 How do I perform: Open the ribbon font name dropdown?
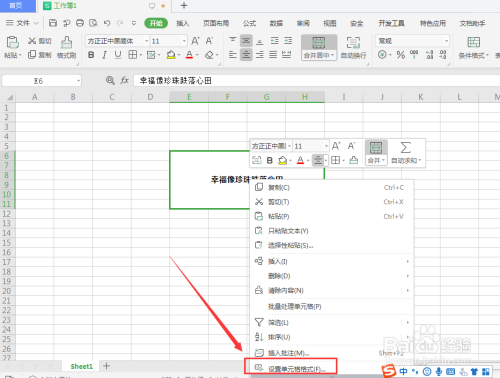(x=146, y=41)
